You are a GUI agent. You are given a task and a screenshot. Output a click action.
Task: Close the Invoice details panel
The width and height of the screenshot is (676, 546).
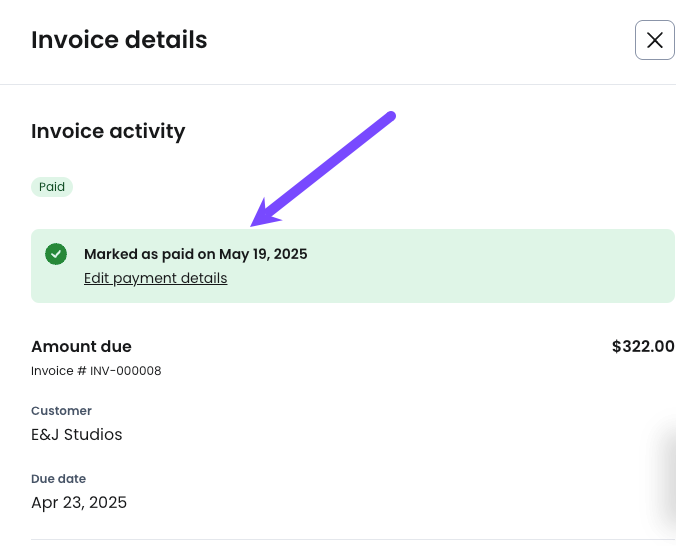coord(654,40)
